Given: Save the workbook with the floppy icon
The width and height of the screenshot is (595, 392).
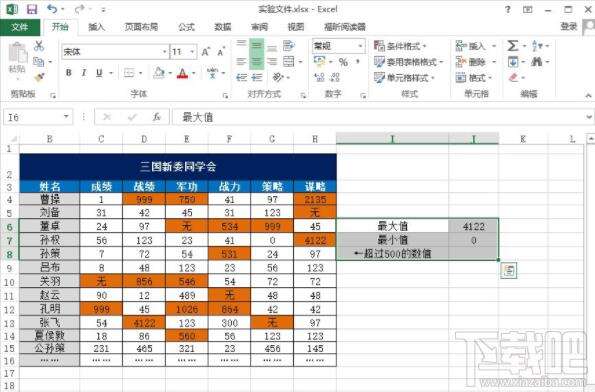Looking at the screenshot, I should point(32,9).
